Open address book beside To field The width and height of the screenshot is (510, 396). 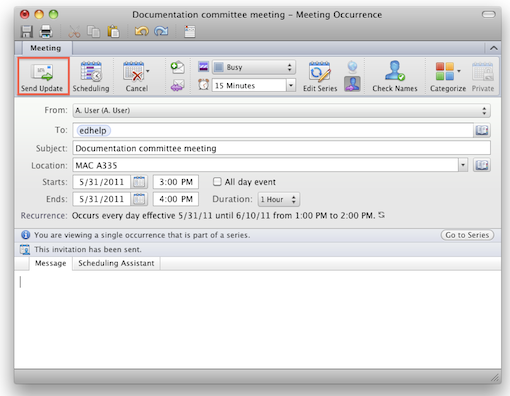tap(482, 130)
